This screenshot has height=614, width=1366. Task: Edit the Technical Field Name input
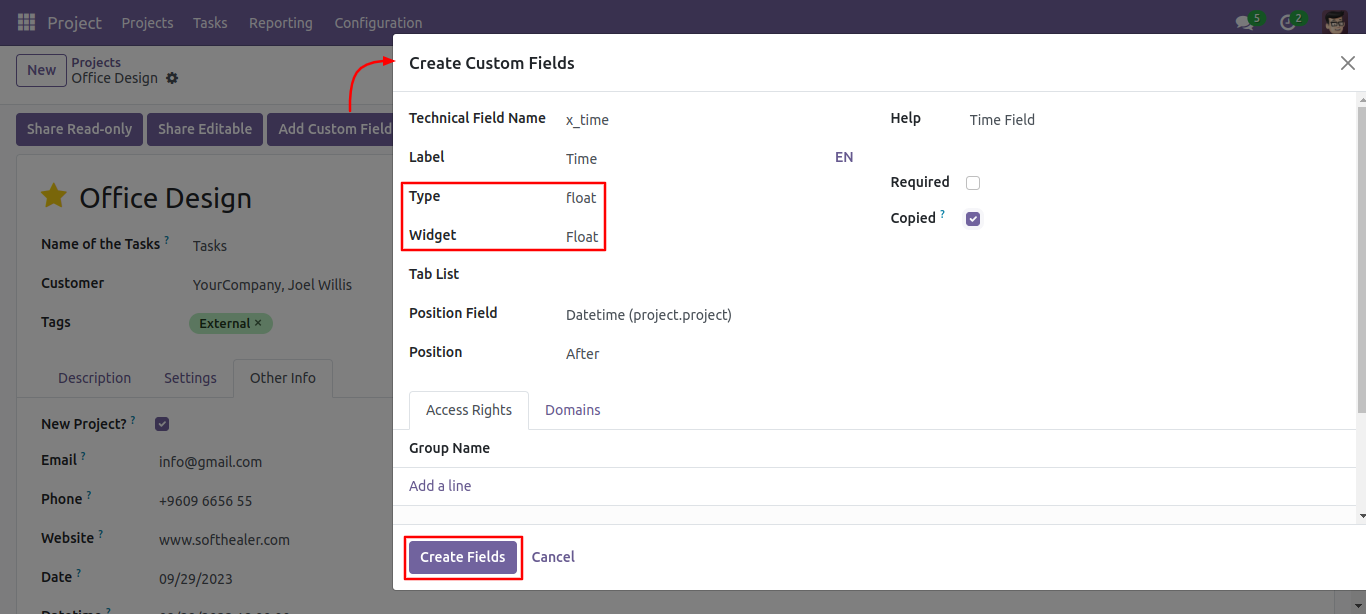(x=710, y=120)
